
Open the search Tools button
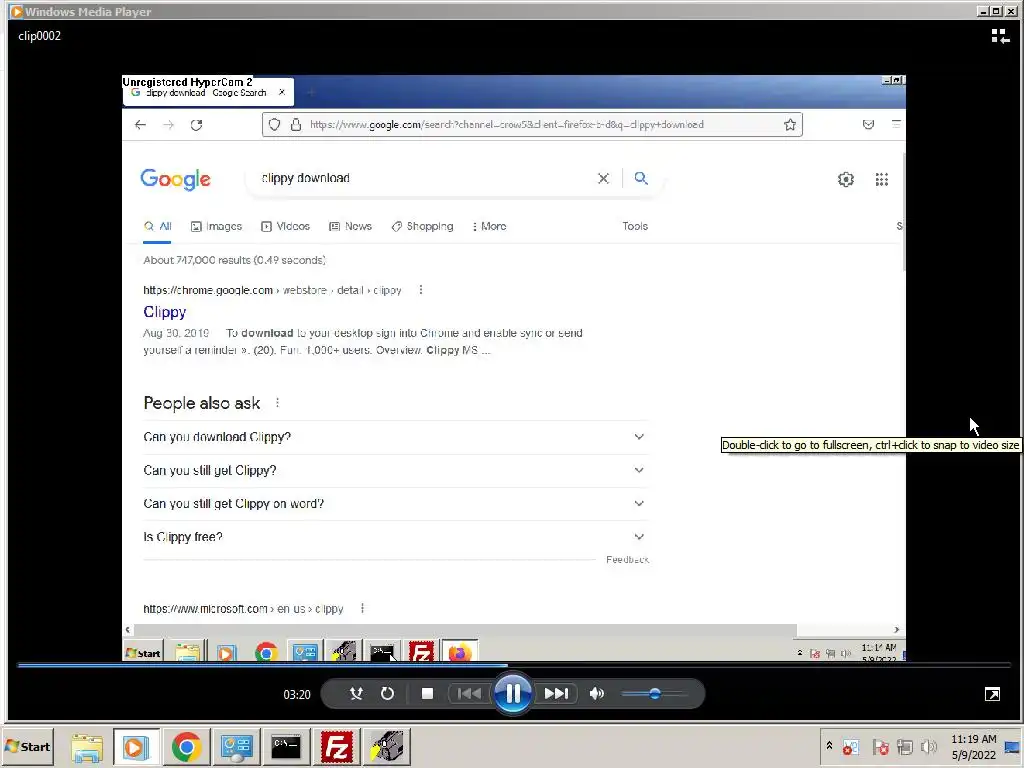[635, 226]
